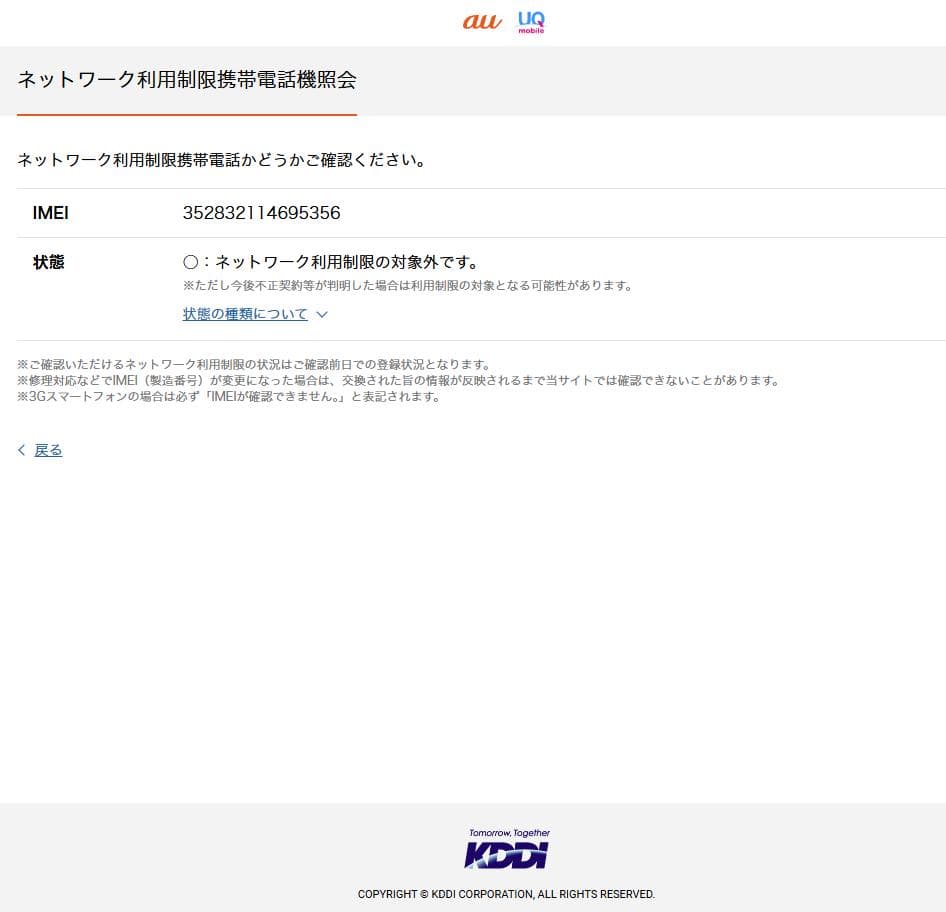
Task: Click the 対象外です status message text
Action: (330, 261)
